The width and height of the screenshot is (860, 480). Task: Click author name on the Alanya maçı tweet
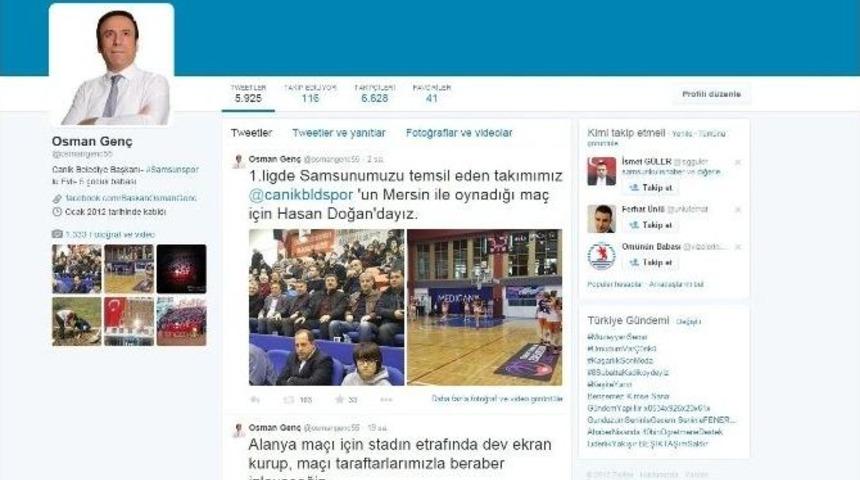275,427
